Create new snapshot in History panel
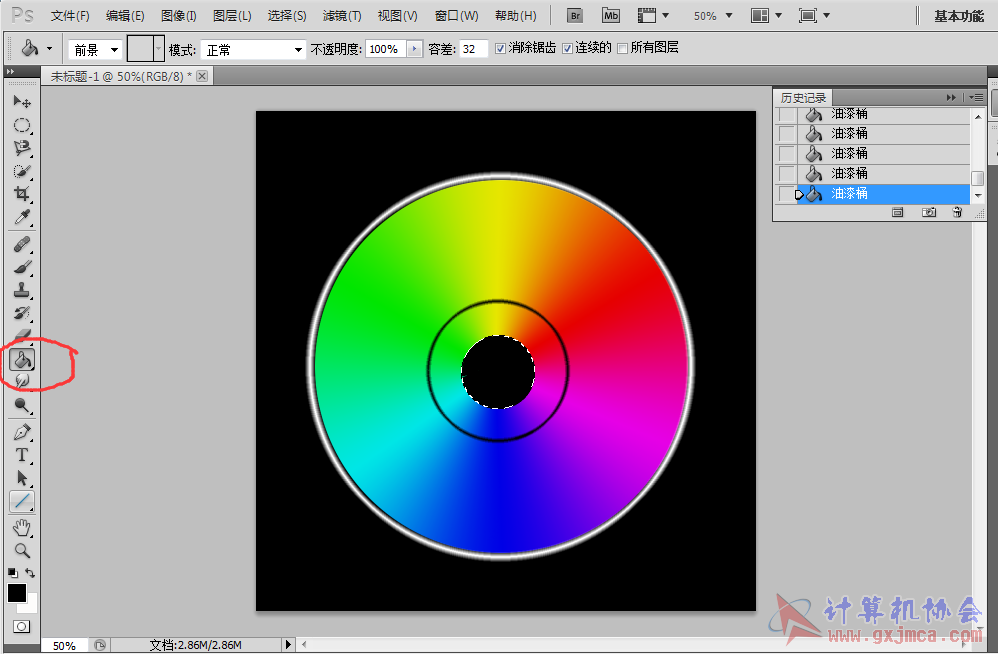 929,212
